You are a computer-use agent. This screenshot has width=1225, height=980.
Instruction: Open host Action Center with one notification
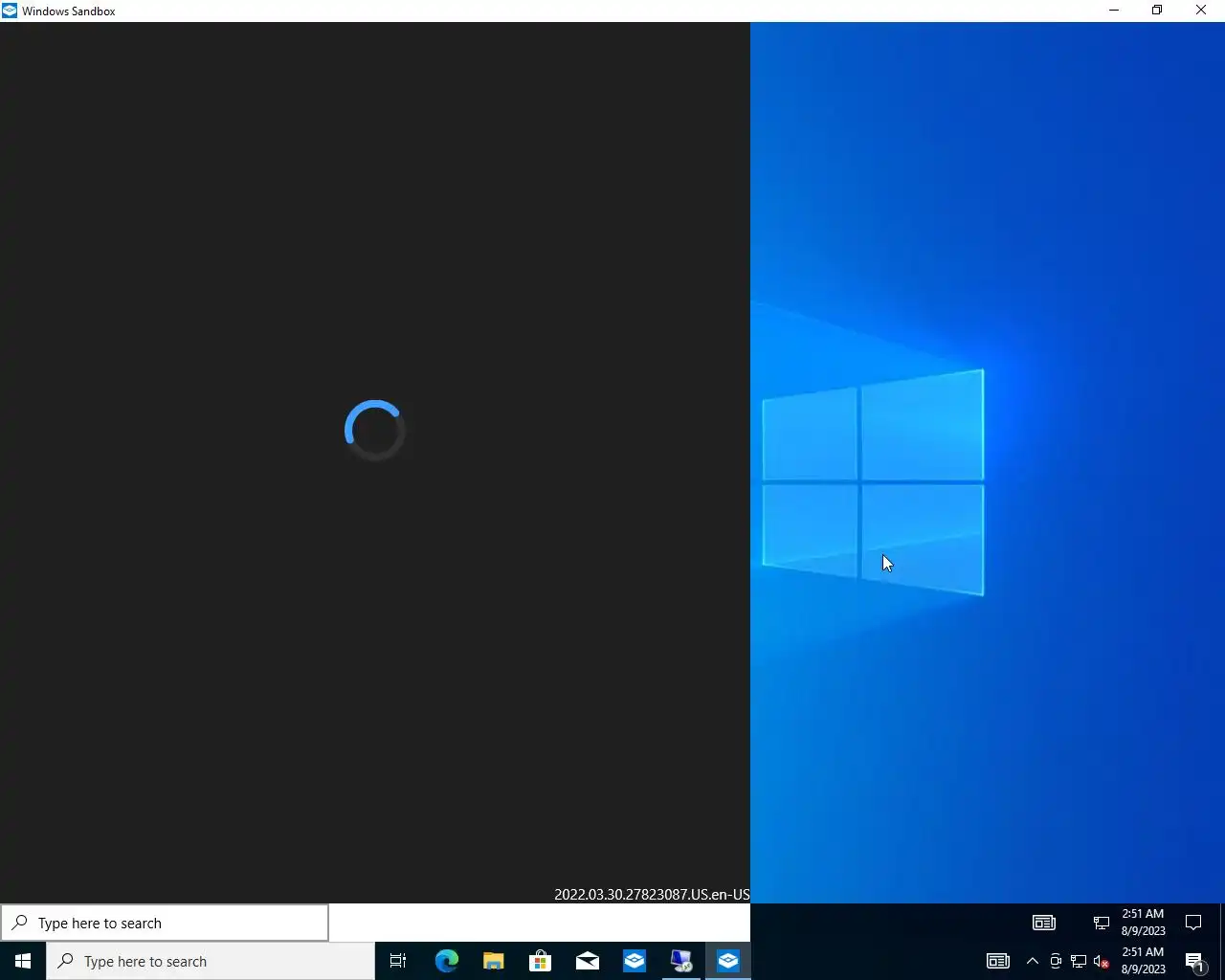1194,961
